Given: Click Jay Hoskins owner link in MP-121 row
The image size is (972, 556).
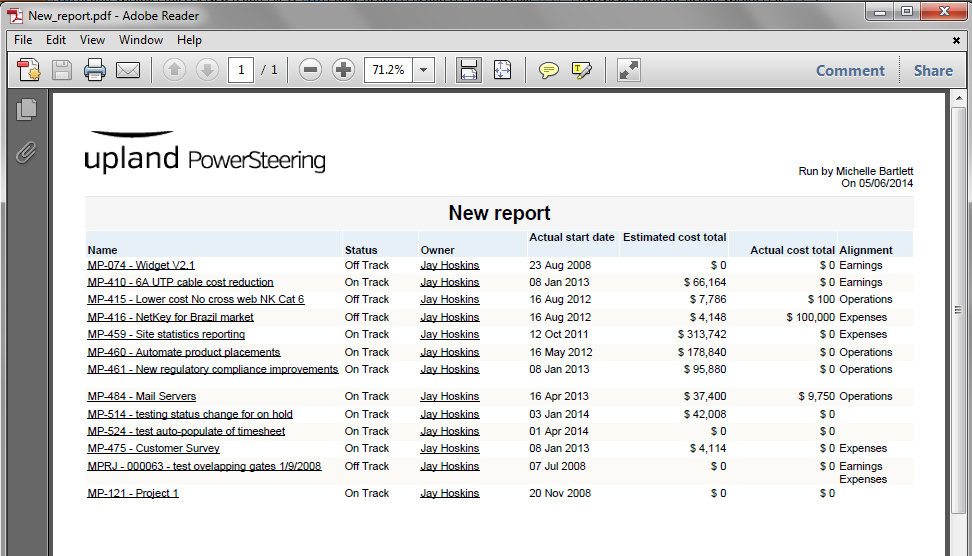Looking at the screenshot, I should coord(449,493).
